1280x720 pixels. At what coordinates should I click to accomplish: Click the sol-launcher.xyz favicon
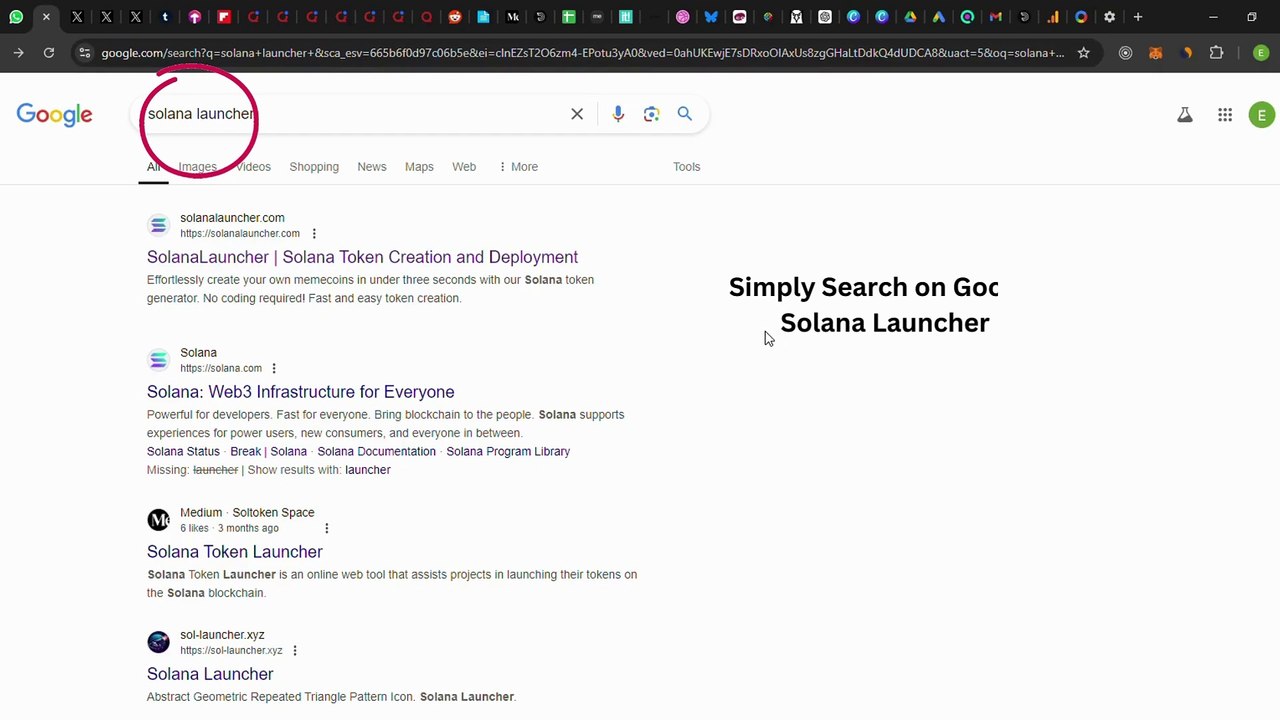tap(158, 642)
